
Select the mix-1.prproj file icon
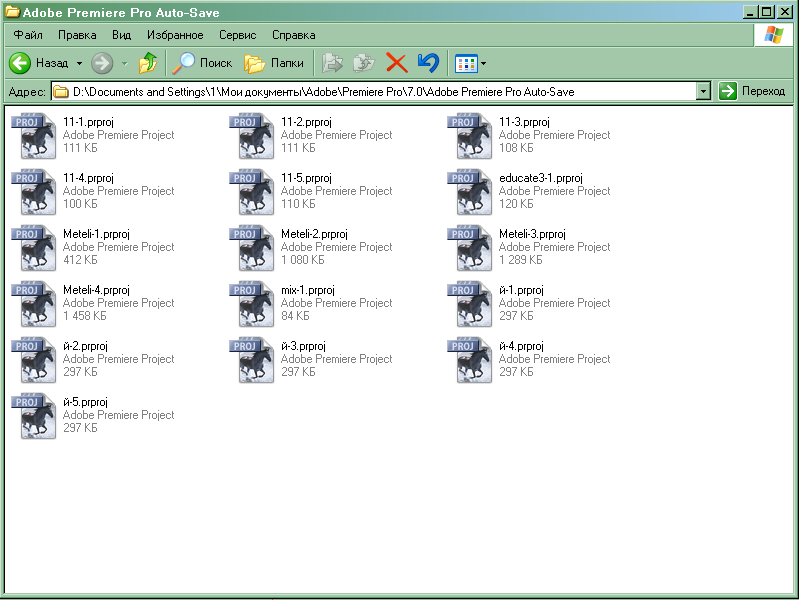click(x=252, y=304)
